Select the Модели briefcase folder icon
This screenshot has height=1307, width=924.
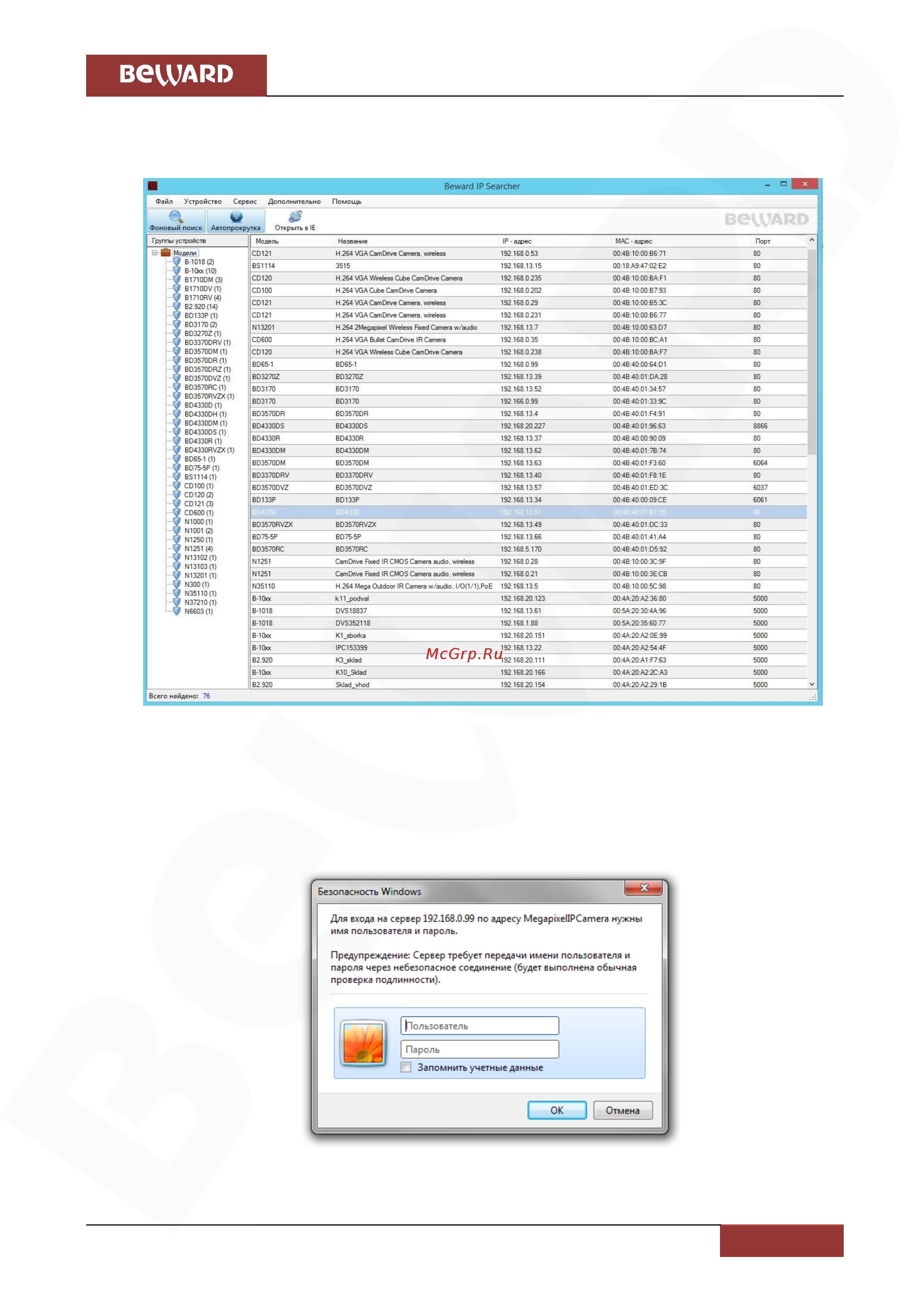click(166, 252)
